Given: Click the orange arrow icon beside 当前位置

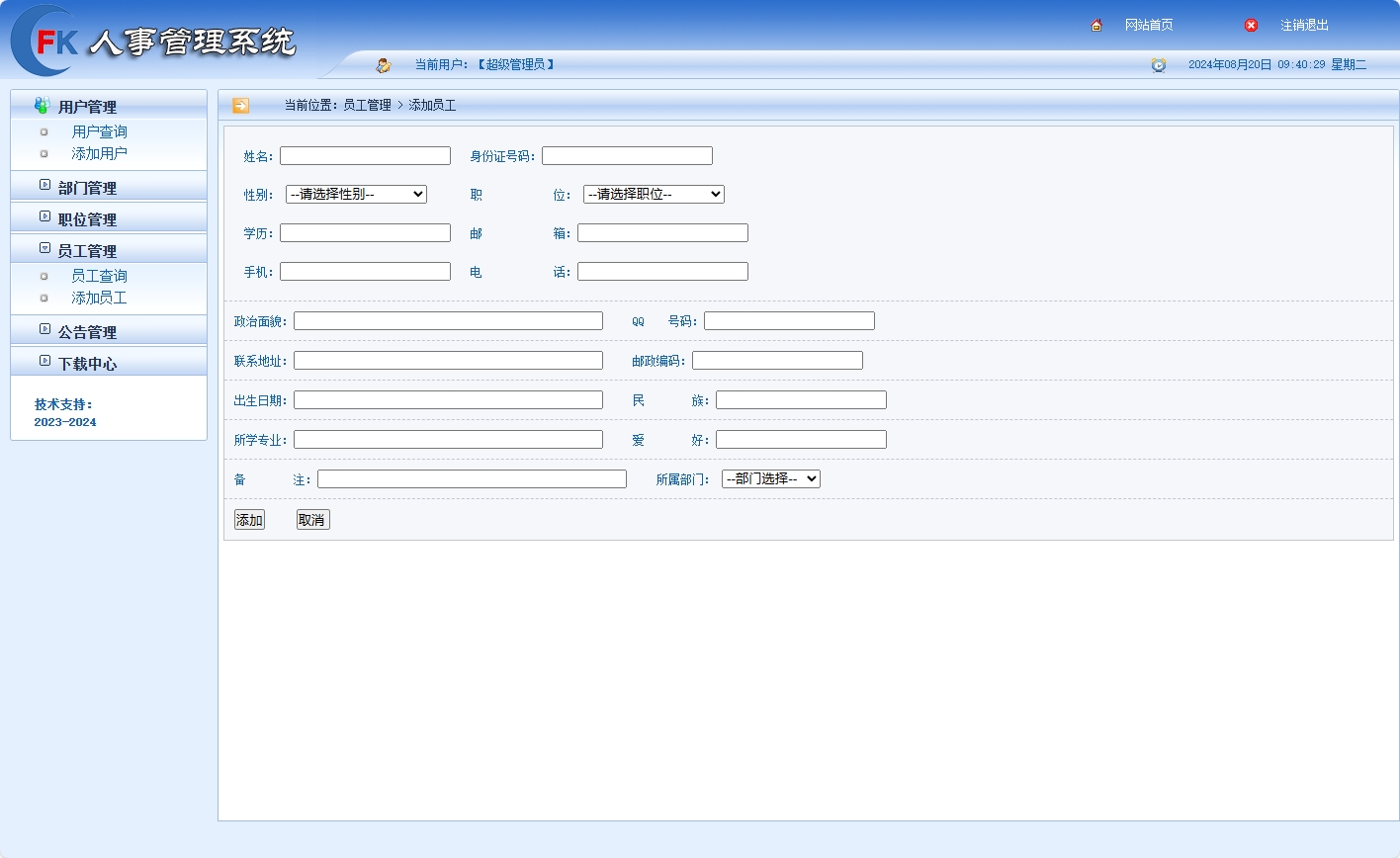Looking at the screenshot, I should pos(240,106).
